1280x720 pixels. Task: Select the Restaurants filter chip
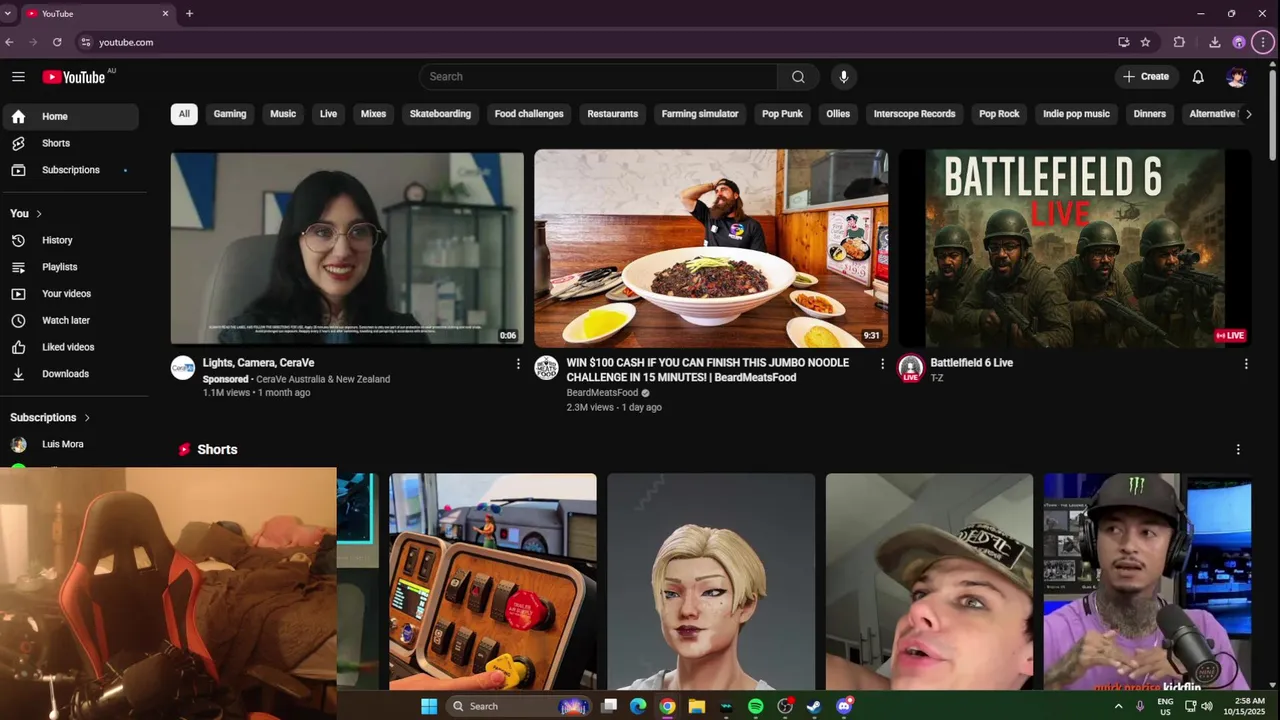click(x=613, y=114)
